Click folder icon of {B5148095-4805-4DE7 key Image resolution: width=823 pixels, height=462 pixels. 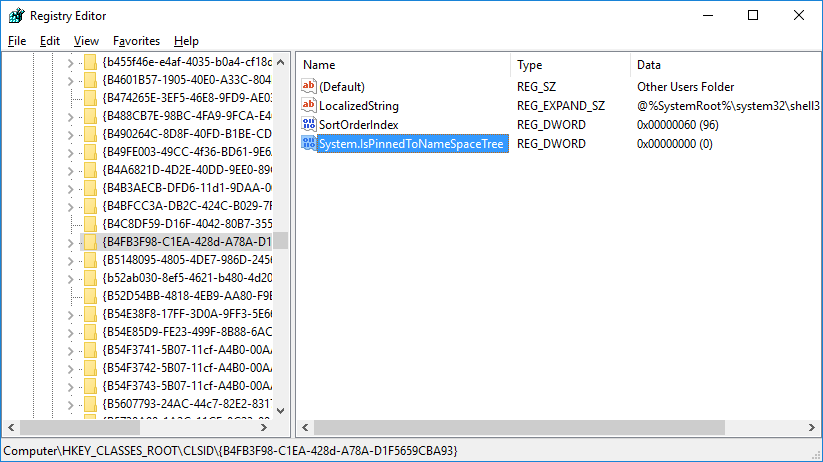pyautogui.click(x=90, y=260)
